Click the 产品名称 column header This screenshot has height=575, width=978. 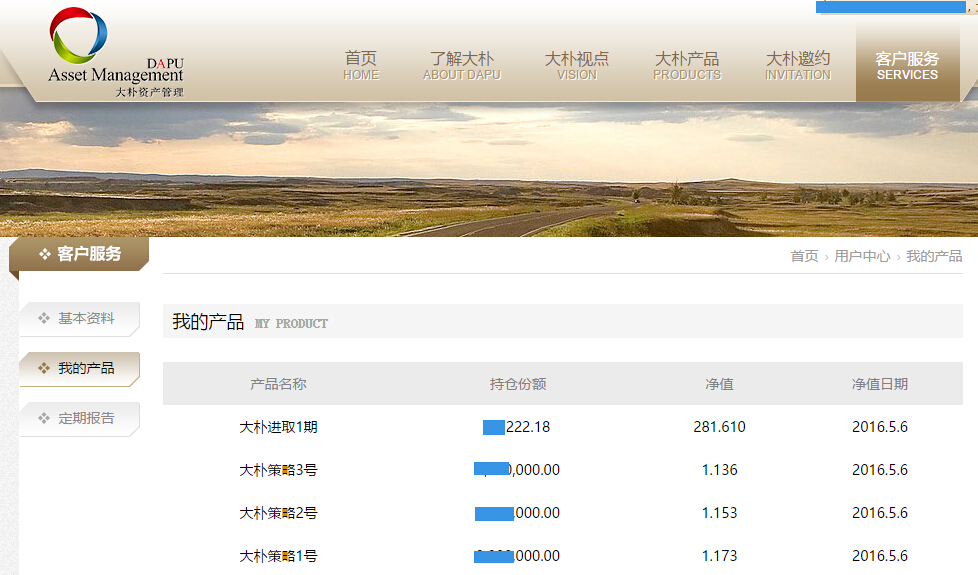[278, 384]
